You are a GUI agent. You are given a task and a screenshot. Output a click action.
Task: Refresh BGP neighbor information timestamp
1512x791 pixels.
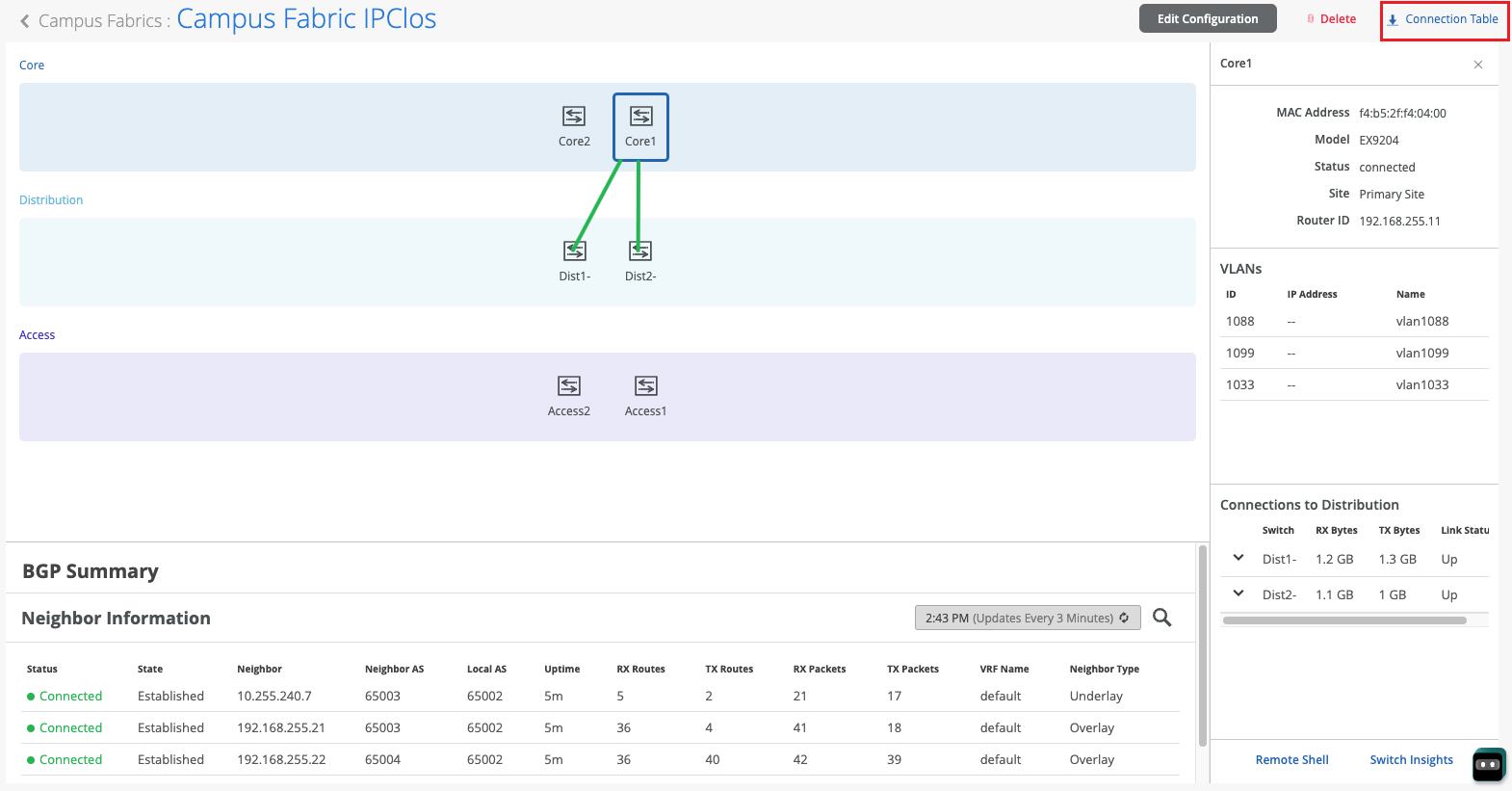[x=1124, y=618]
